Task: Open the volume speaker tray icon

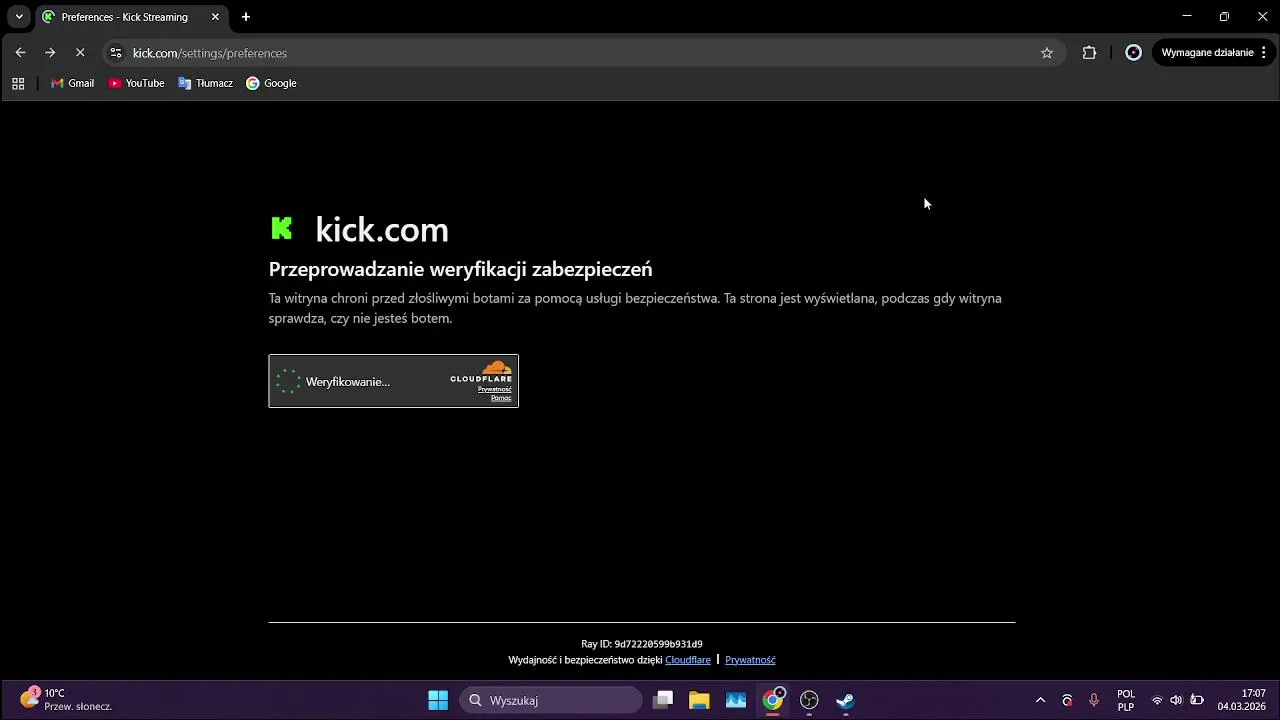Action: point(1176,700)
